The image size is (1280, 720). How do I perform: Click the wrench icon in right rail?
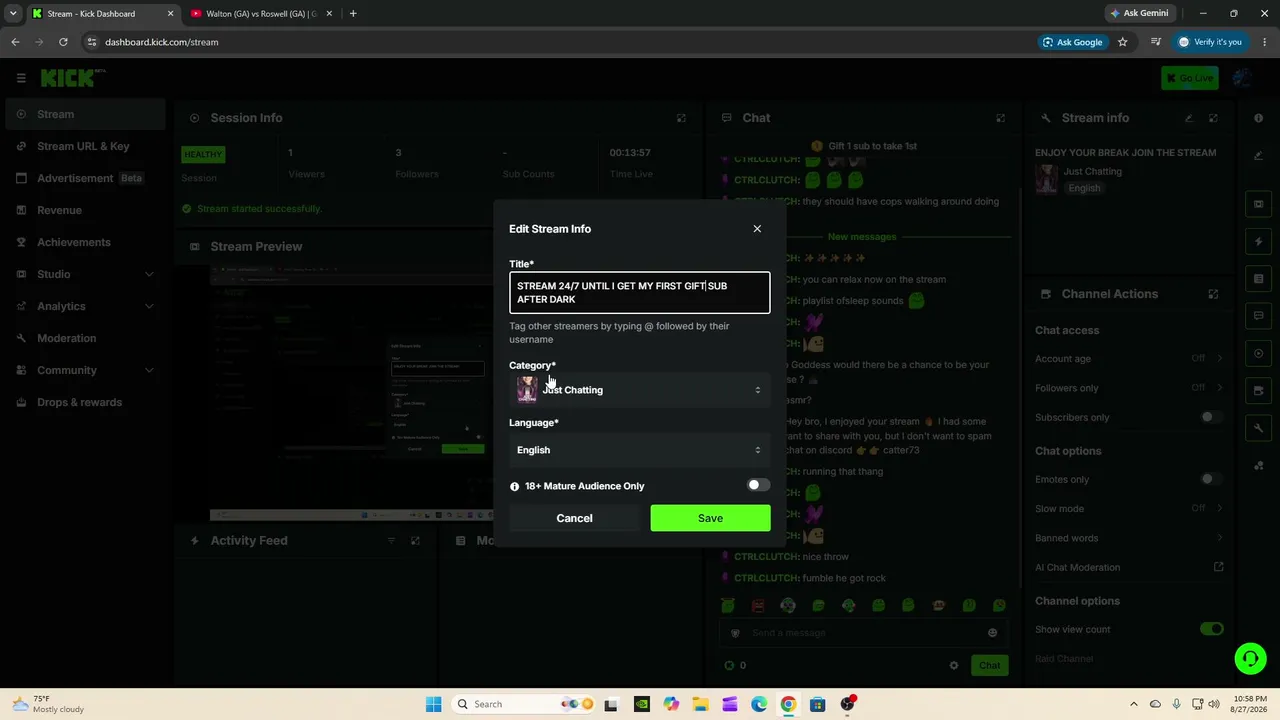[1258, 428]
